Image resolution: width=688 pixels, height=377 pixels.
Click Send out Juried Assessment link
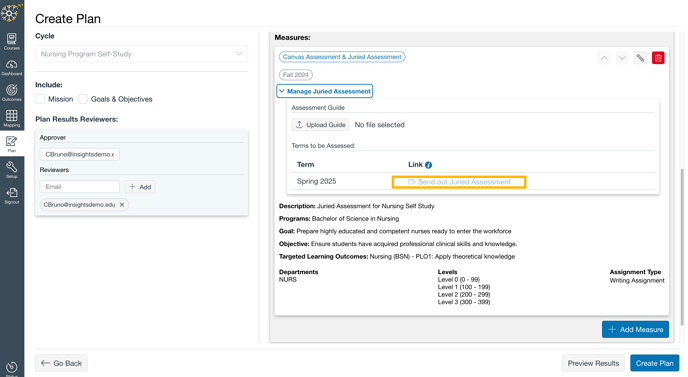coord(459,182)
